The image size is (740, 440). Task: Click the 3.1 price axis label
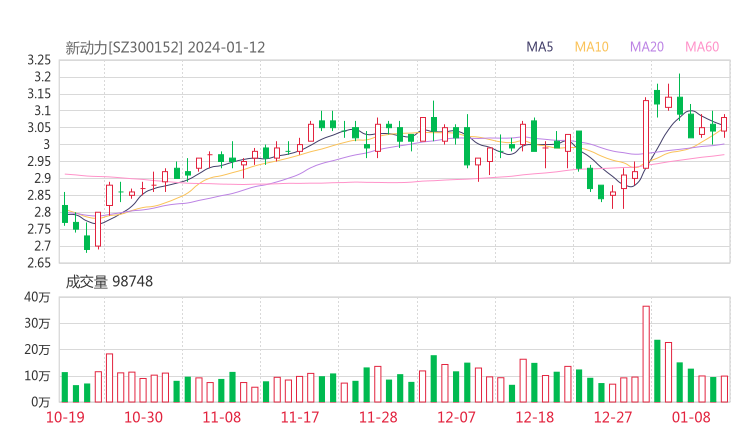[42, 111]
